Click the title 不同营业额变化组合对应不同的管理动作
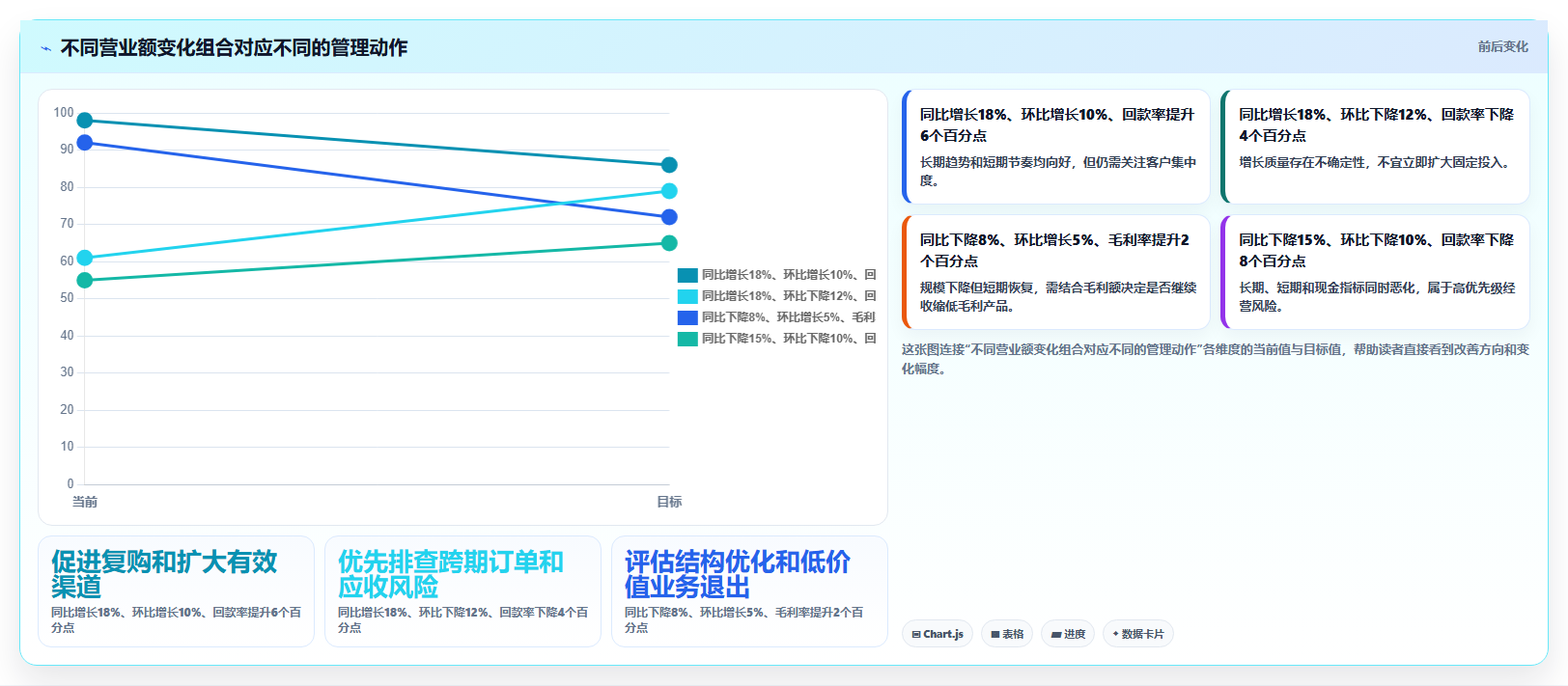The image size is (1568, 686). click(x=234, y=47)
